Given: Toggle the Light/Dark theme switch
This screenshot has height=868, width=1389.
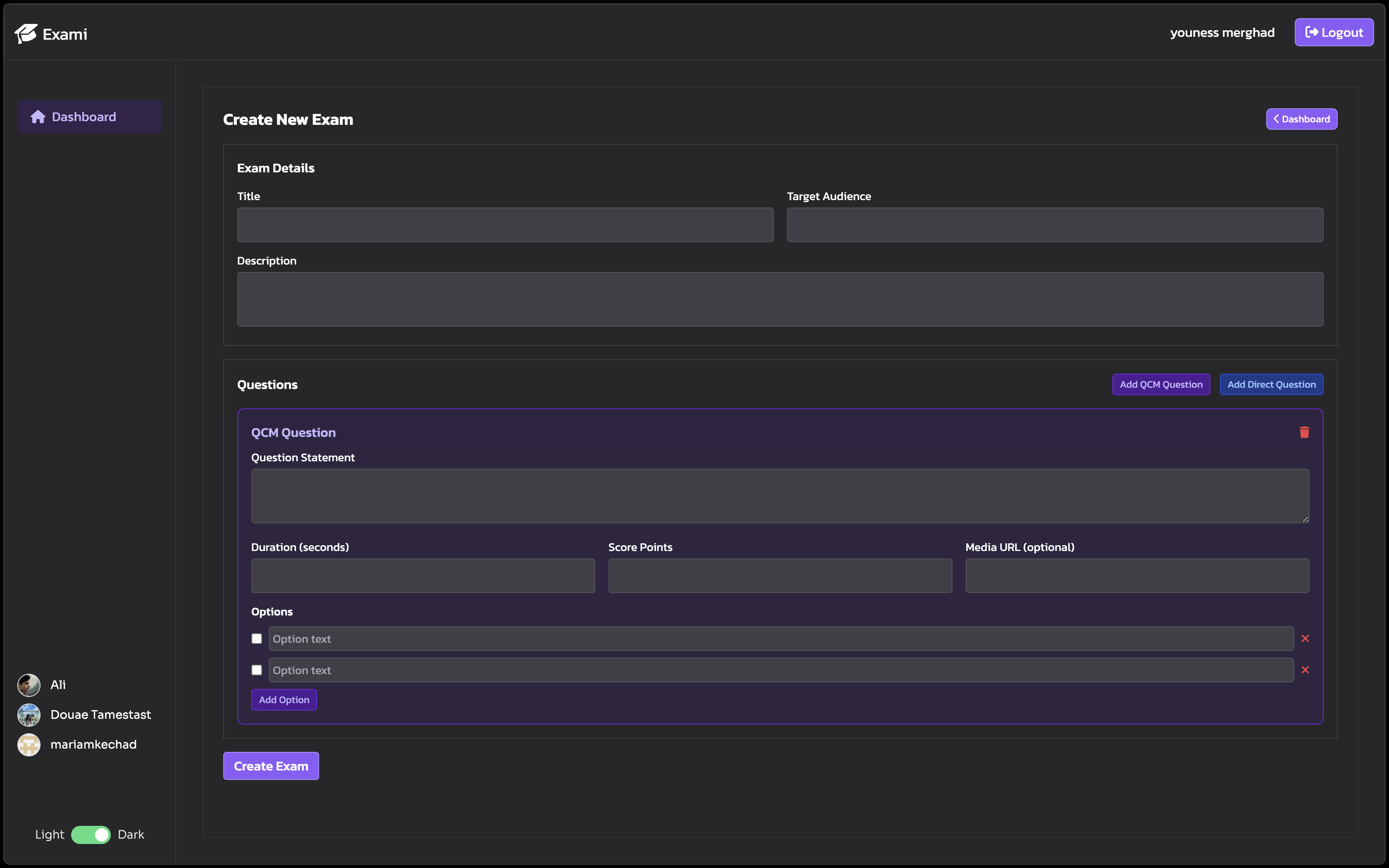Looking at the screenshot, I should point(91,835).
